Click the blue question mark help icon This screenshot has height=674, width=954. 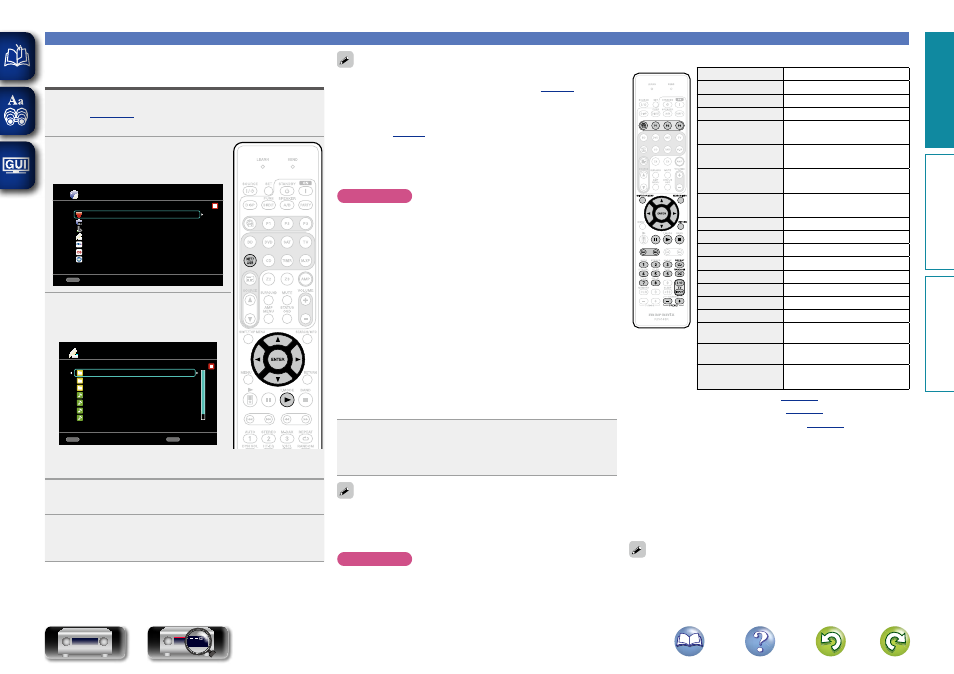[x=760, y=641]
